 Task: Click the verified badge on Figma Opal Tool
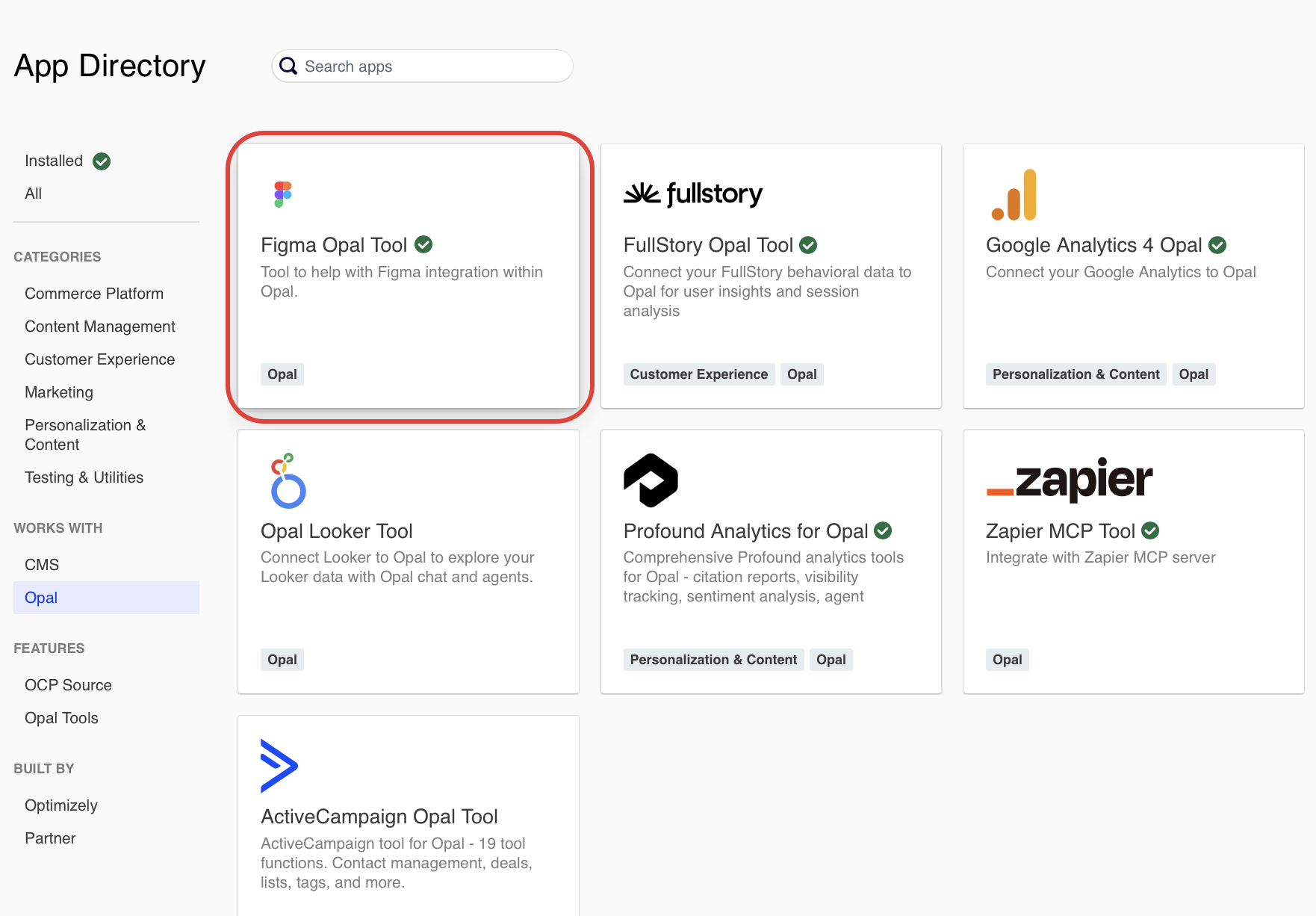point(423,244)
